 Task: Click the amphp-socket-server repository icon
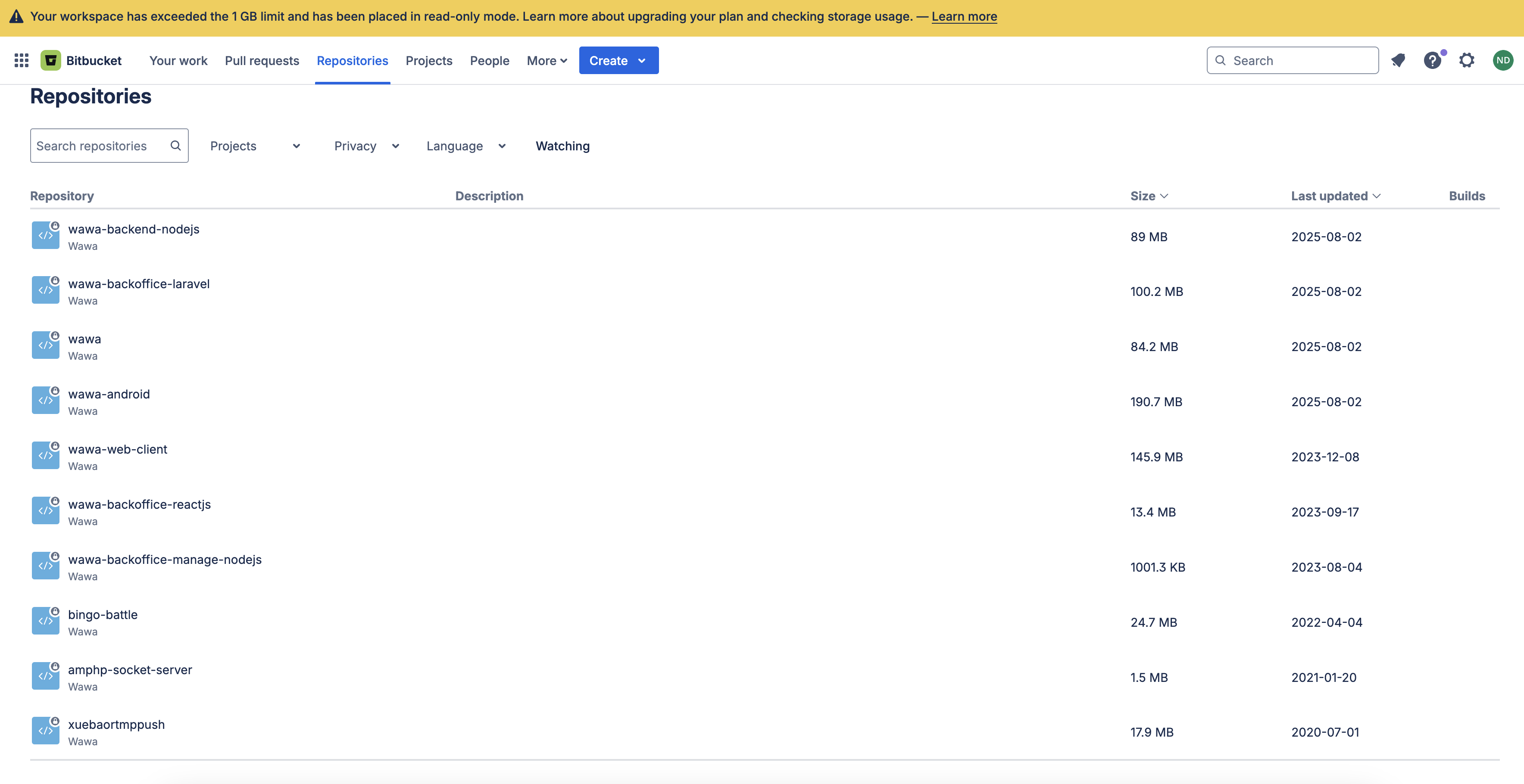pos(46,676)
